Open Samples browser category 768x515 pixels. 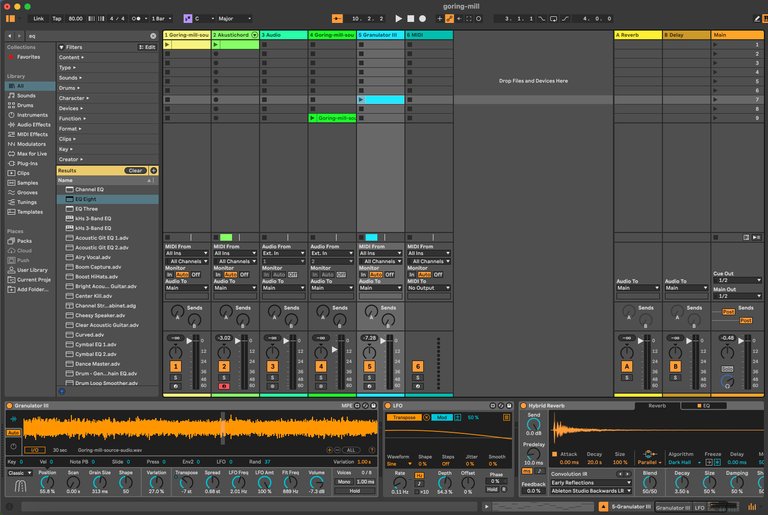pyautogui.click(x=27, y=183)
